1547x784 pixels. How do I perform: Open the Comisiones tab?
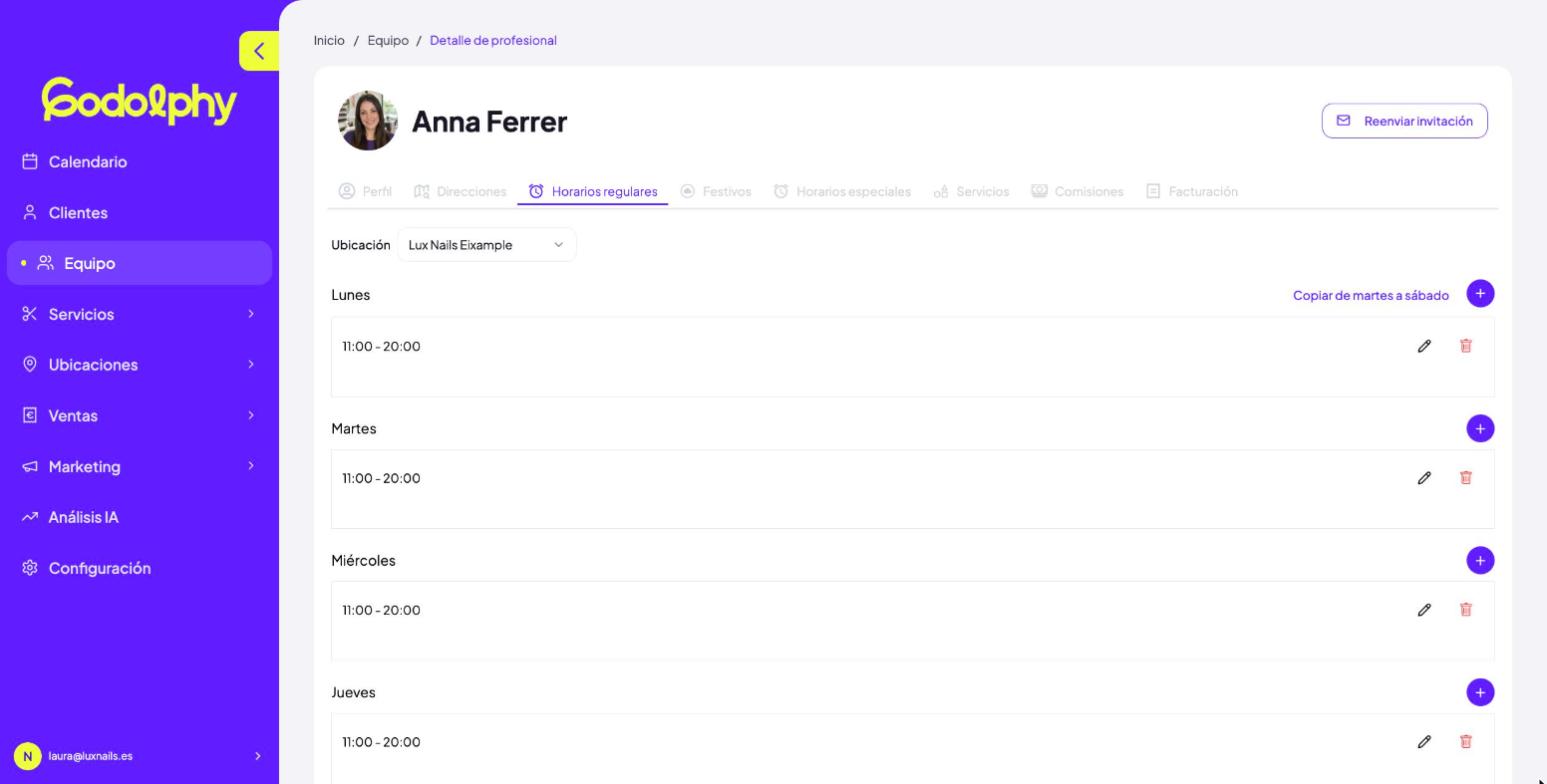1077,191
